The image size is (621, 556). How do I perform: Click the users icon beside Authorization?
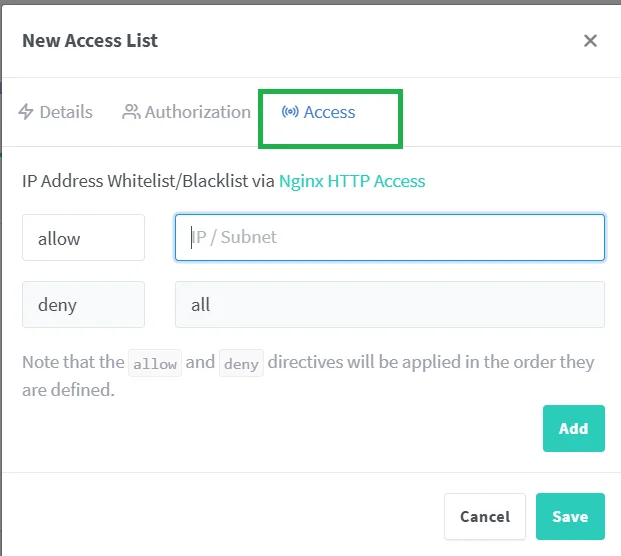pyautogui.click(x=131, y=112)
